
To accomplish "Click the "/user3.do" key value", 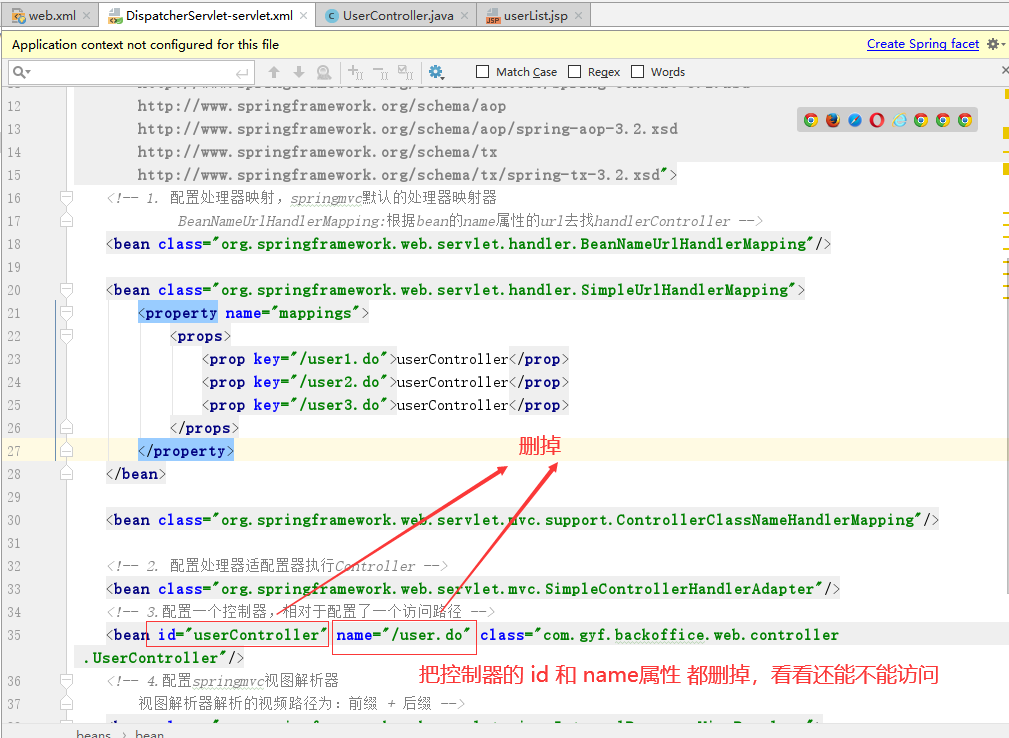I will coord(339,405).
